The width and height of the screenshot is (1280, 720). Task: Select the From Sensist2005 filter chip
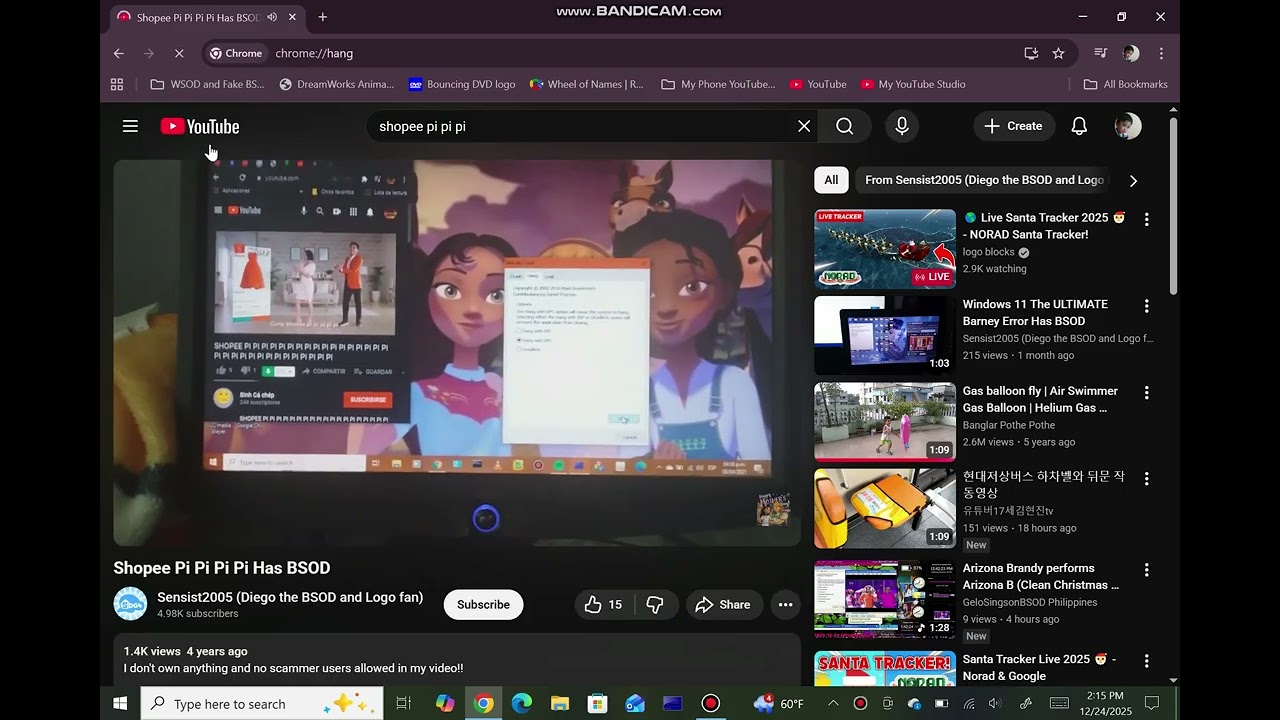(984, 180)
